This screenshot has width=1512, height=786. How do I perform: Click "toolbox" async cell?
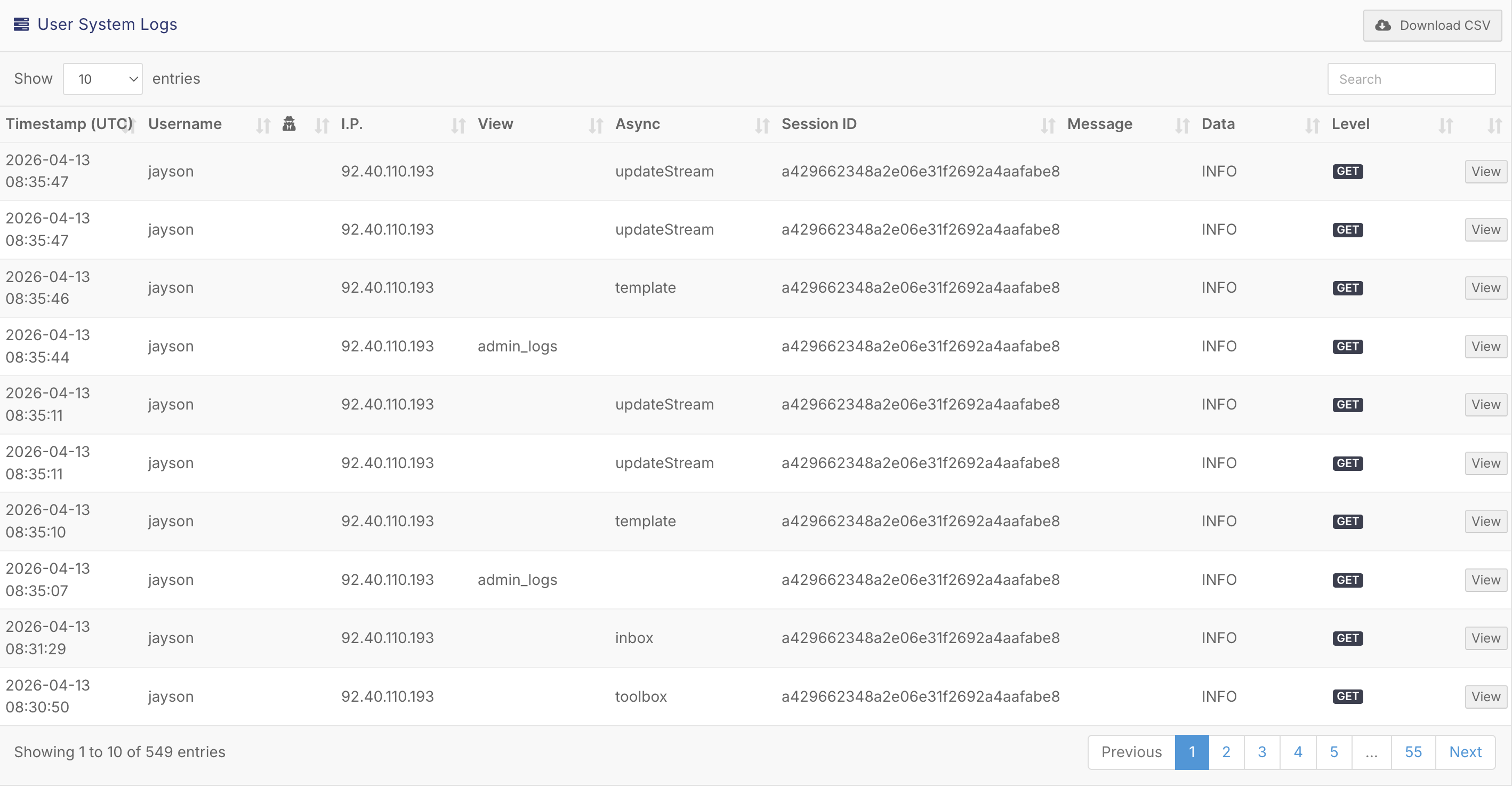click(x=640, y=697)
